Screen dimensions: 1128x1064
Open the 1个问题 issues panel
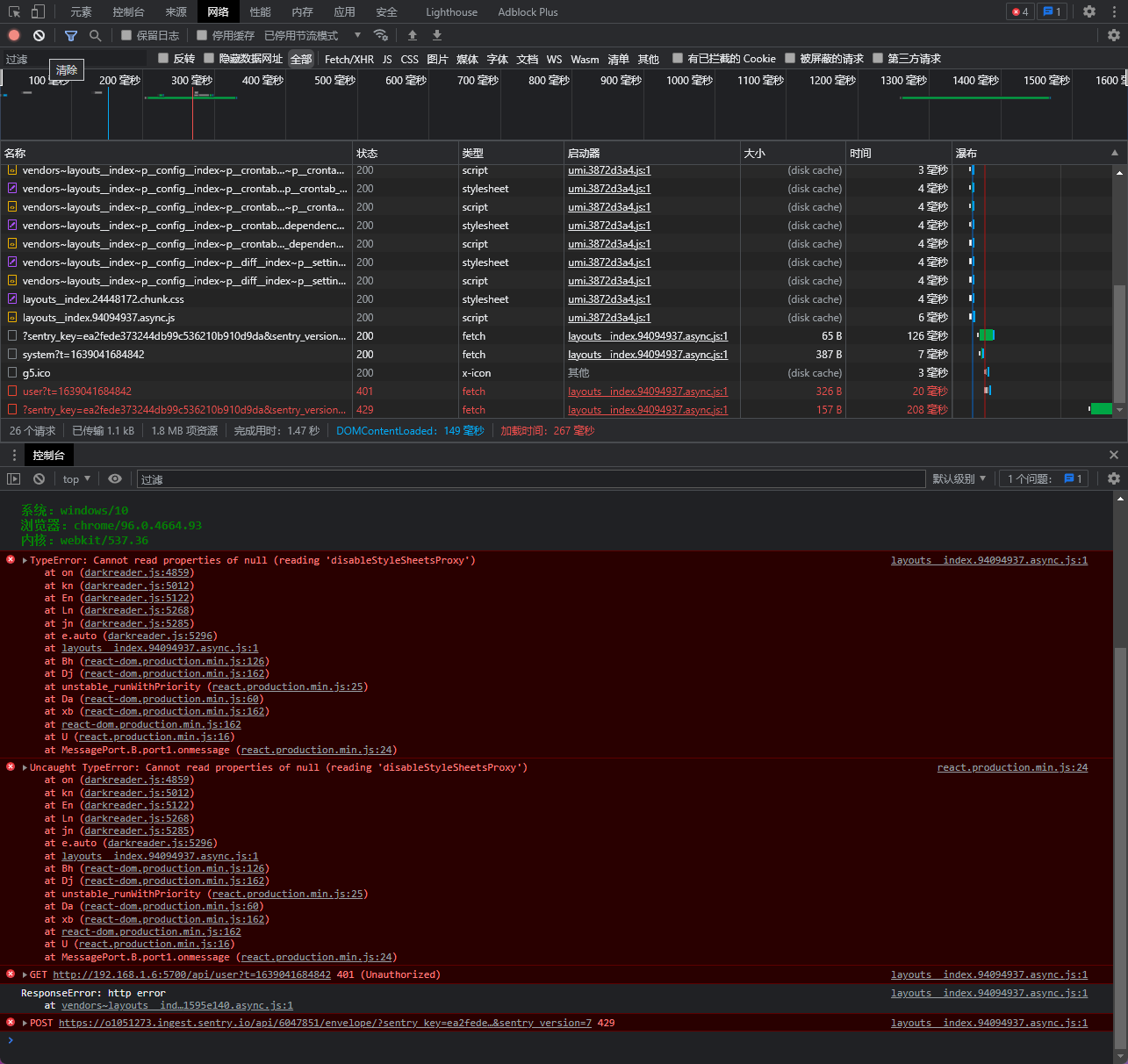[x=1043, y=478]
